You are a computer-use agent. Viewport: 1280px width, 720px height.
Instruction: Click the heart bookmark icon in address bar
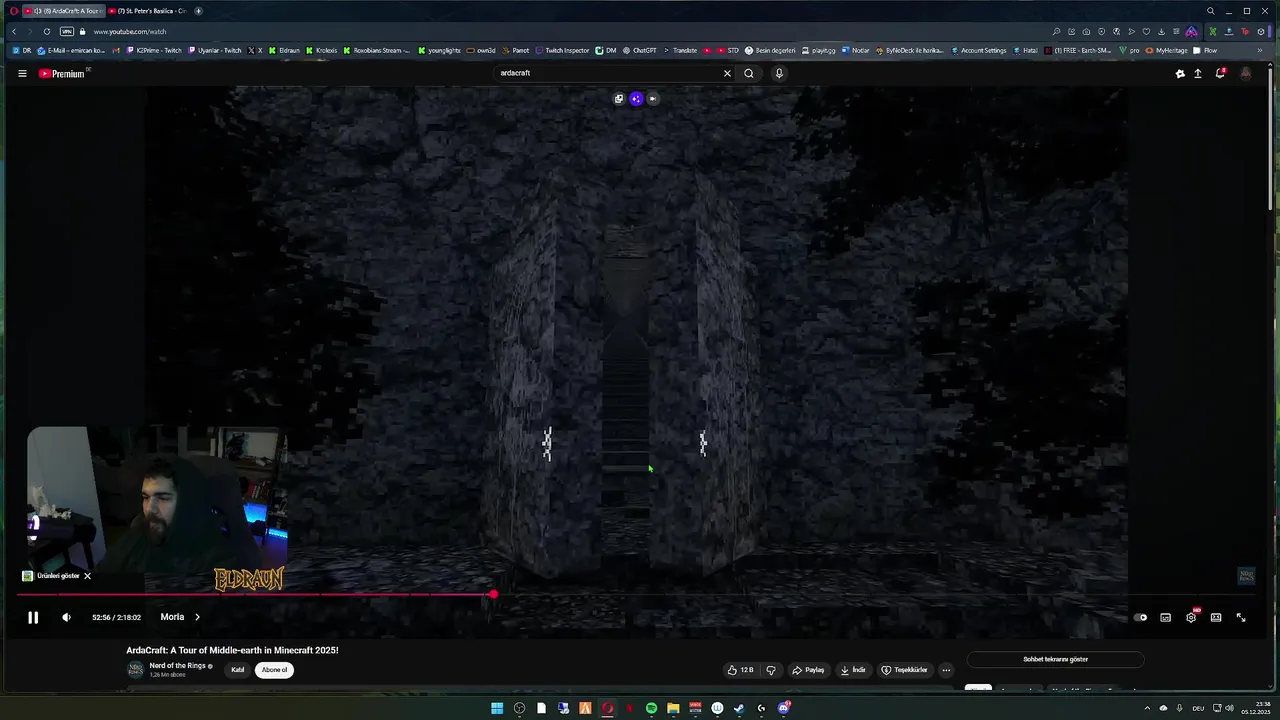point(1146,32)
